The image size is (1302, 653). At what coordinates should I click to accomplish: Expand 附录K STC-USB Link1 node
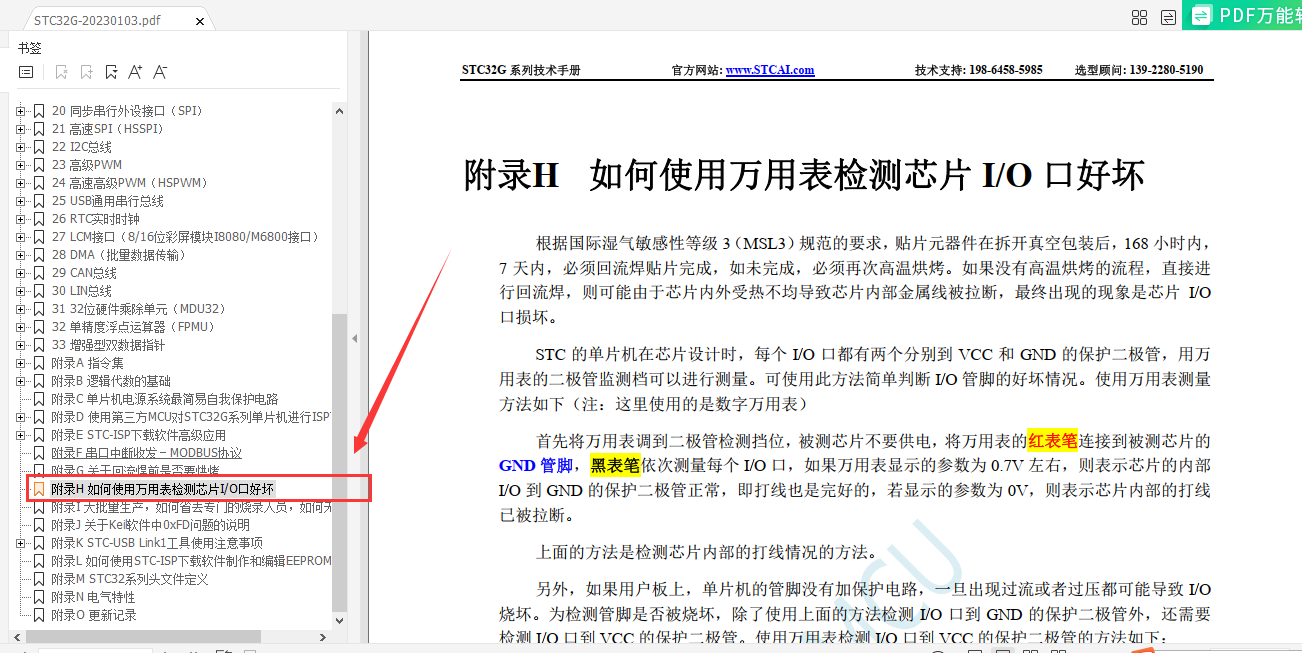point(20,543)
